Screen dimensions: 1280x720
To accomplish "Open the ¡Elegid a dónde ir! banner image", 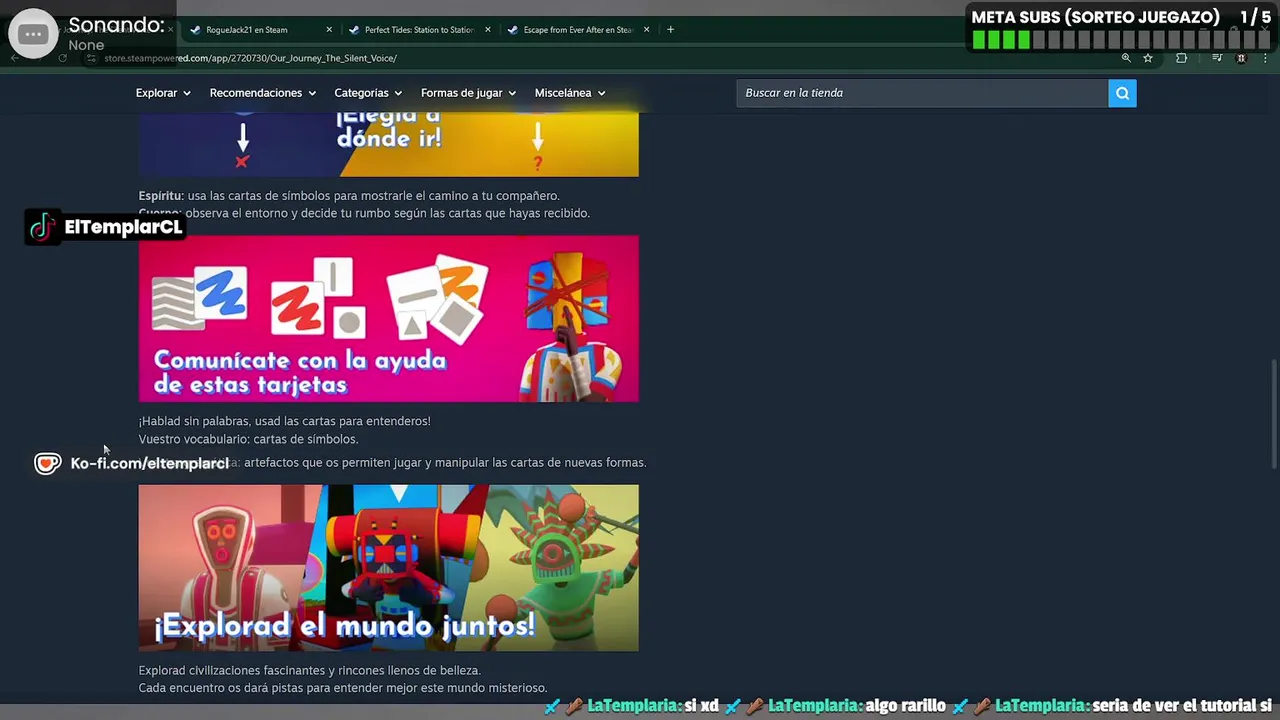I will coord(388,144).
